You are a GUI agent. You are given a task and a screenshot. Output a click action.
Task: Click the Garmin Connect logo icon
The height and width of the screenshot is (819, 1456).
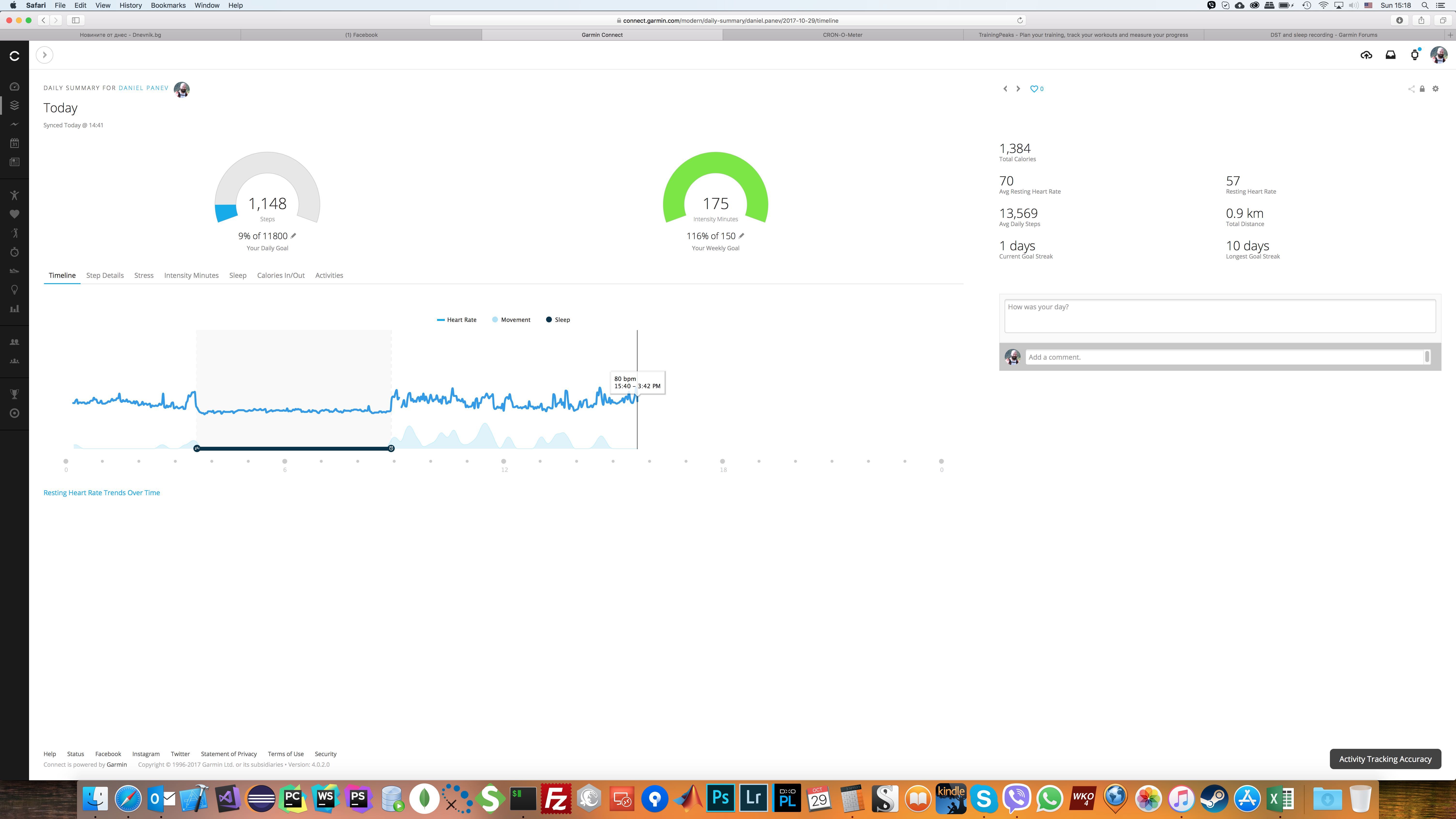15,55
